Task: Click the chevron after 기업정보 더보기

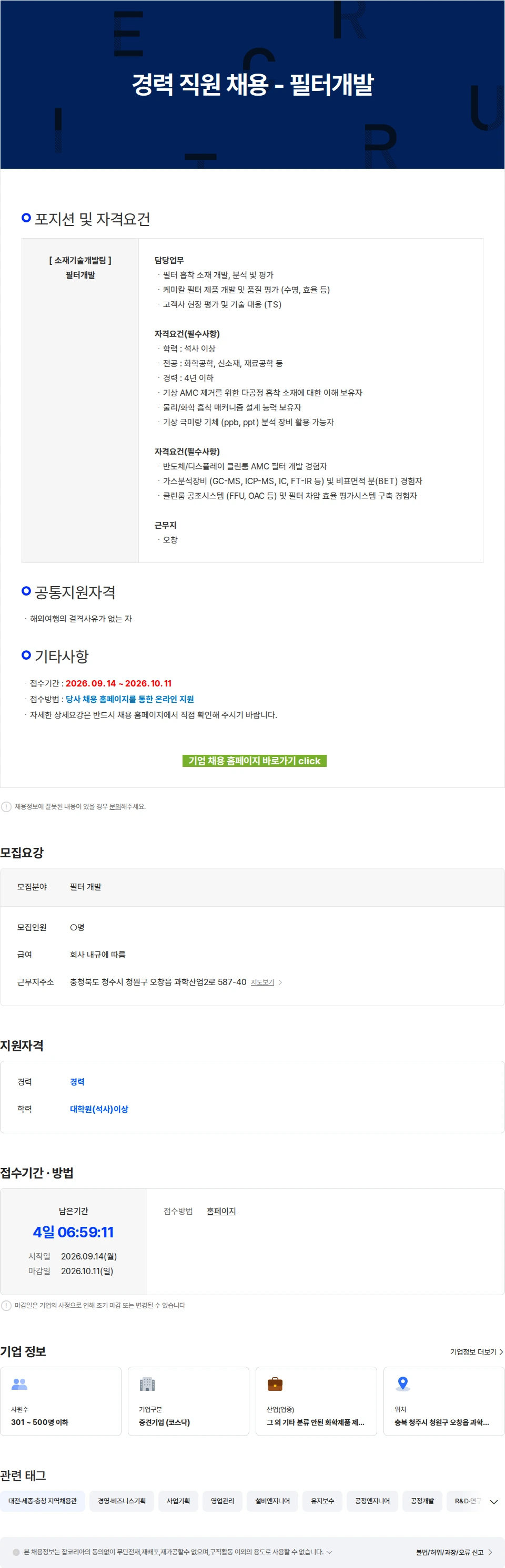Action: [x=501, y=1351]
